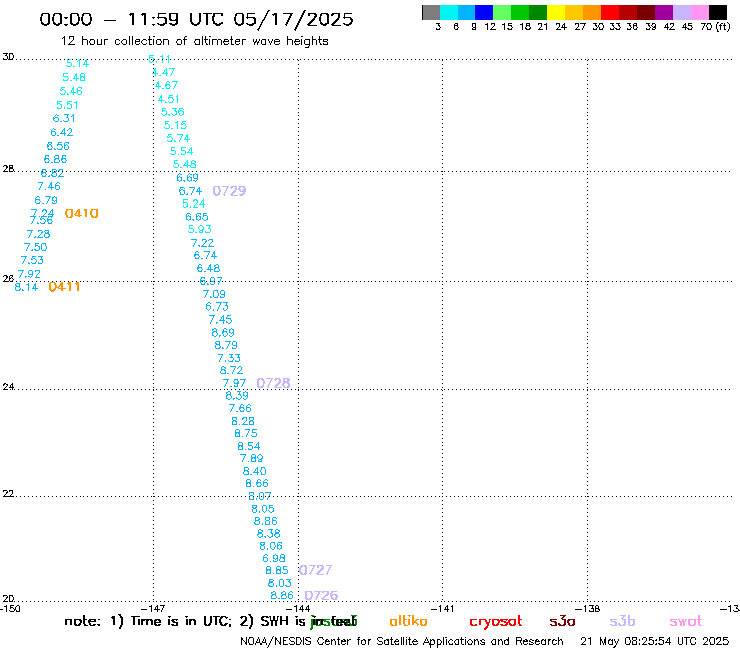Click the wave height value 8.05
The width and height of the screenshot is (740, 650).
point(262,509)
